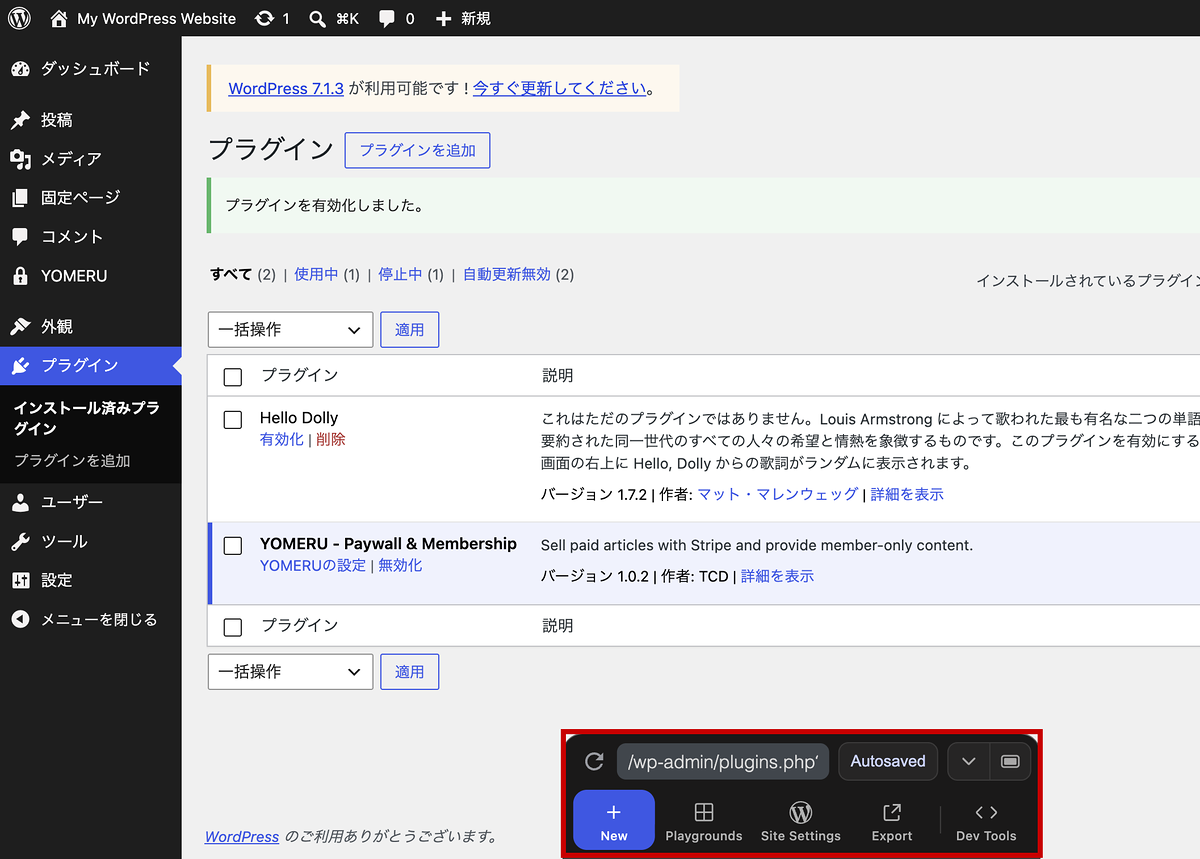
Task: Click the WordPress logo in admin bar
Action: pyautogui.click(x=19, y=18)
